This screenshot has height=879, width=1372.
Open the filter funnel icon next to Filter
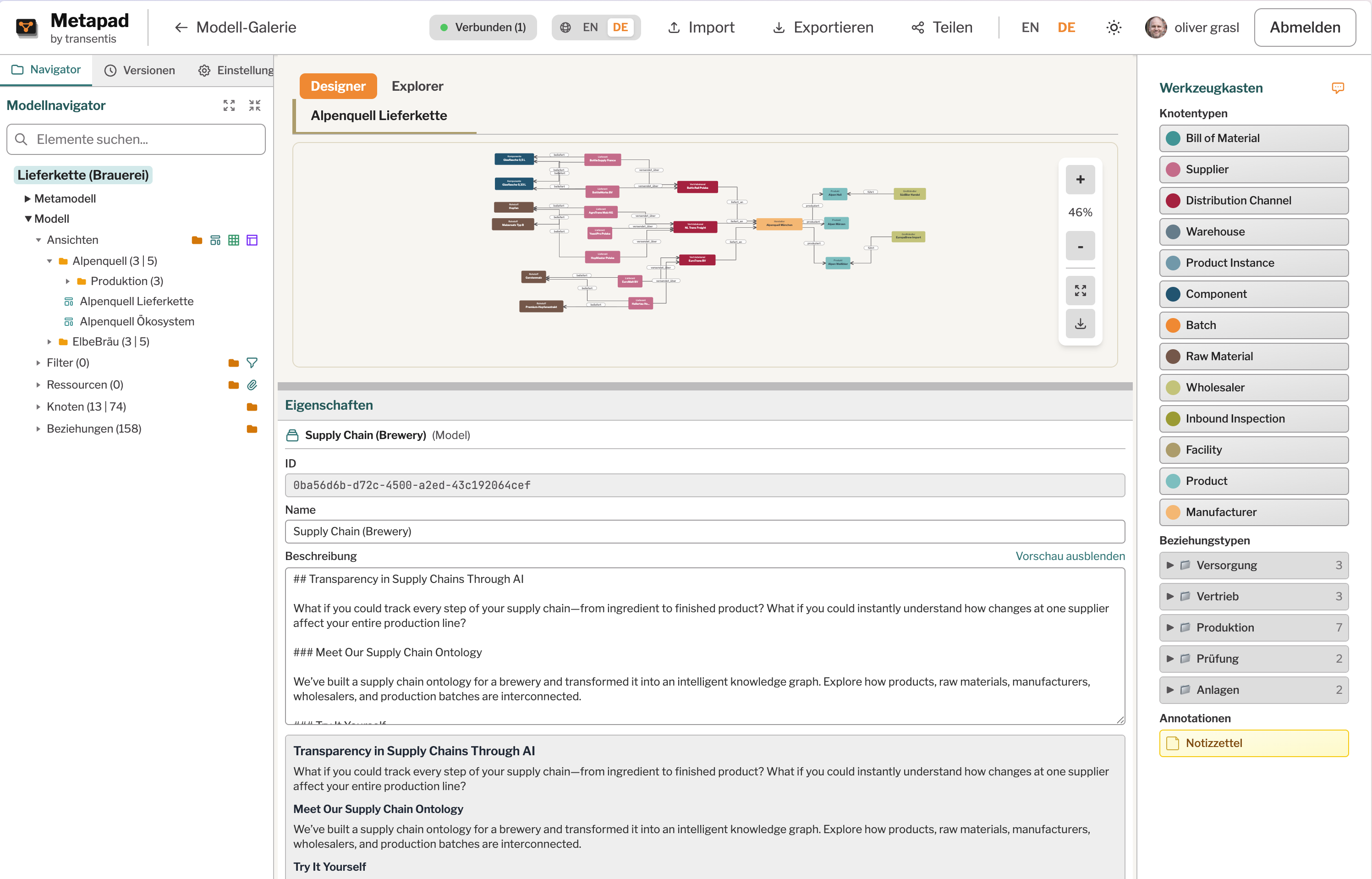click(252, 363)
